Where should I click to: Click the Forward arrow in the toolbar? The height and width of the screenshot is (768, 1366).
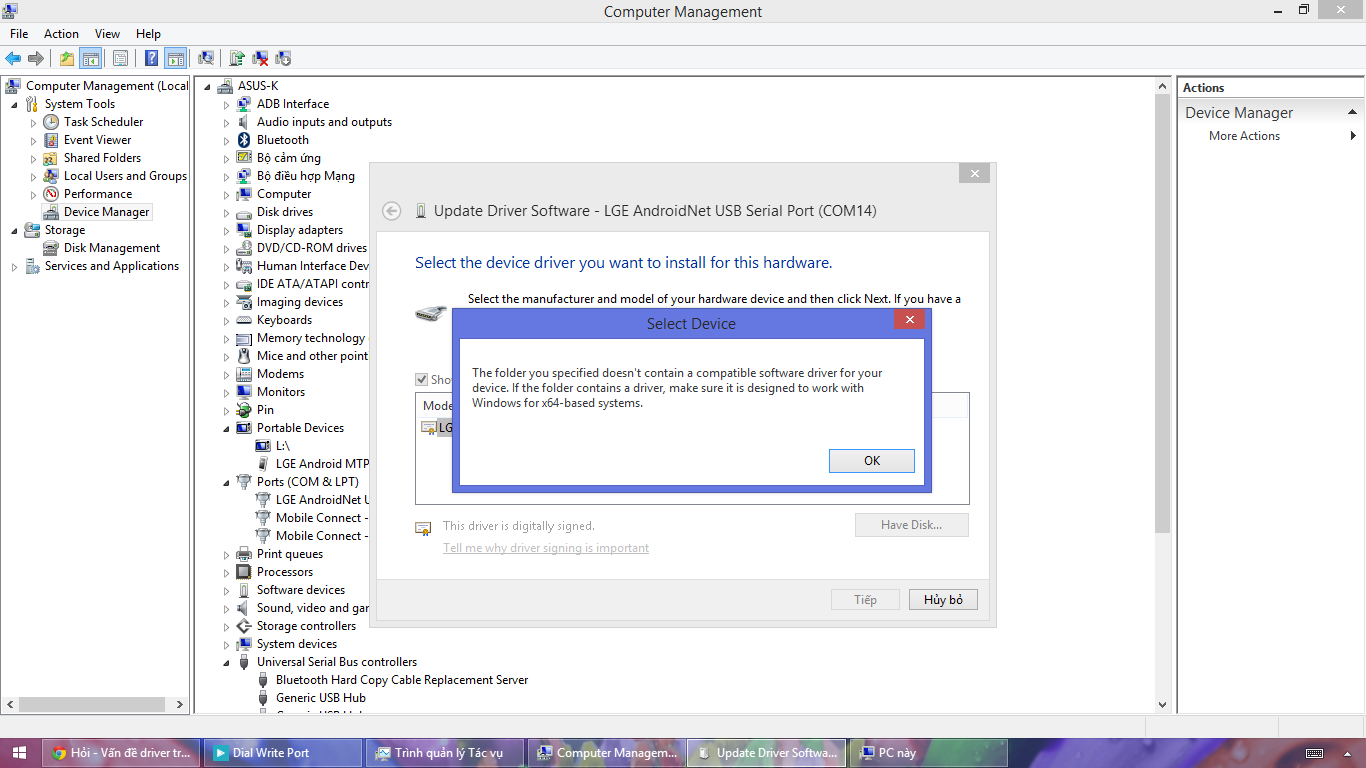[36, 58]
